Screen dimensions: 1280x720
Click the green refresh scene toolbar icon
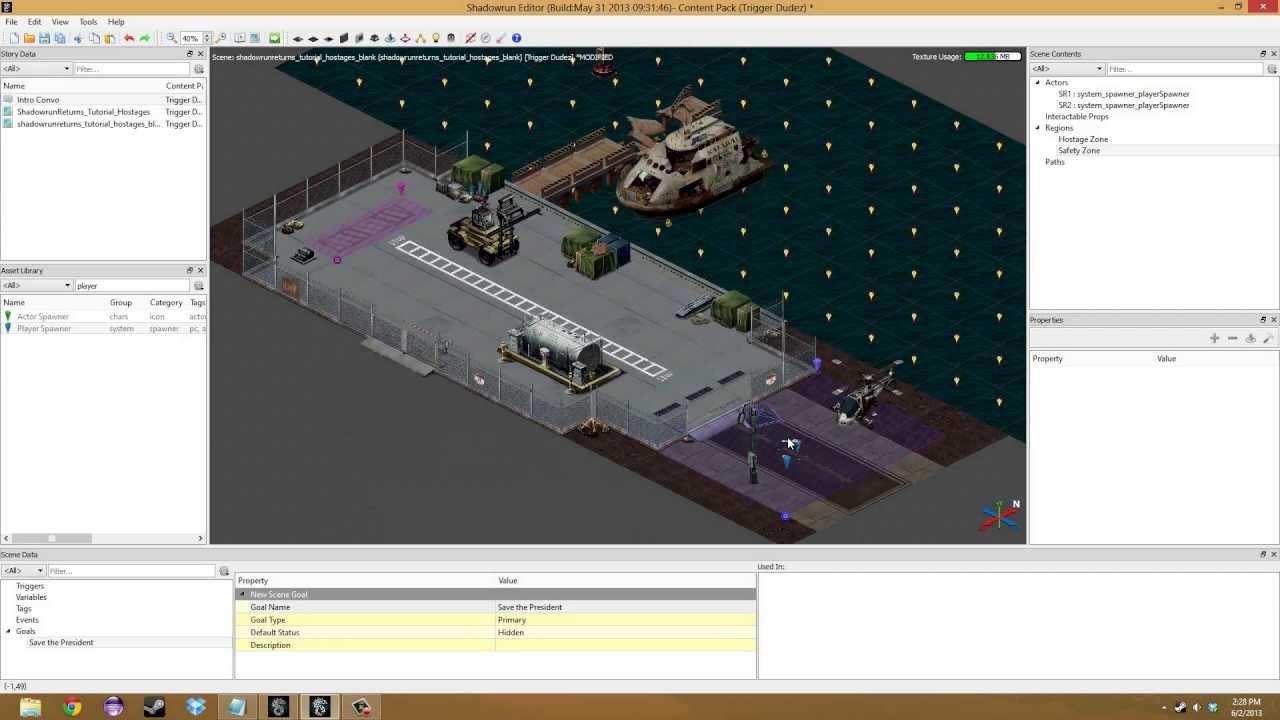(x=274, y=38)
